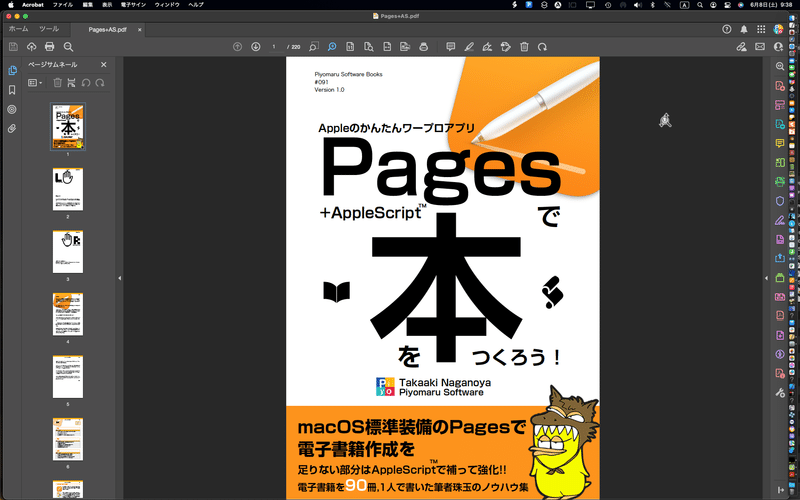Click the blue zoom-in magnifier tool
800x500 pixels.
click(x=332, y=47)
